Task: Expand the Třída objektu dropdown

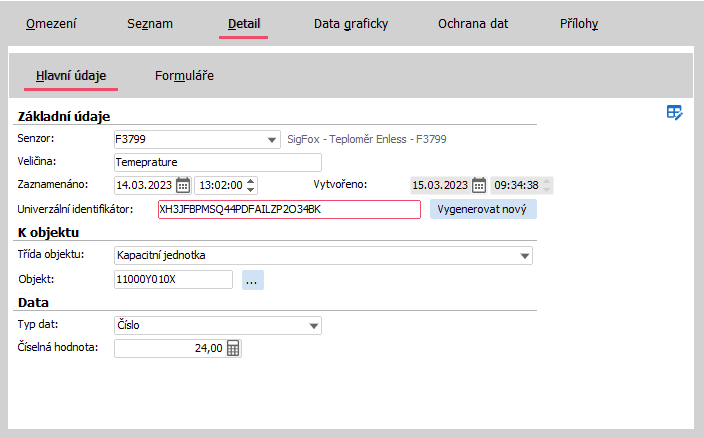Action: click(526, 256)
